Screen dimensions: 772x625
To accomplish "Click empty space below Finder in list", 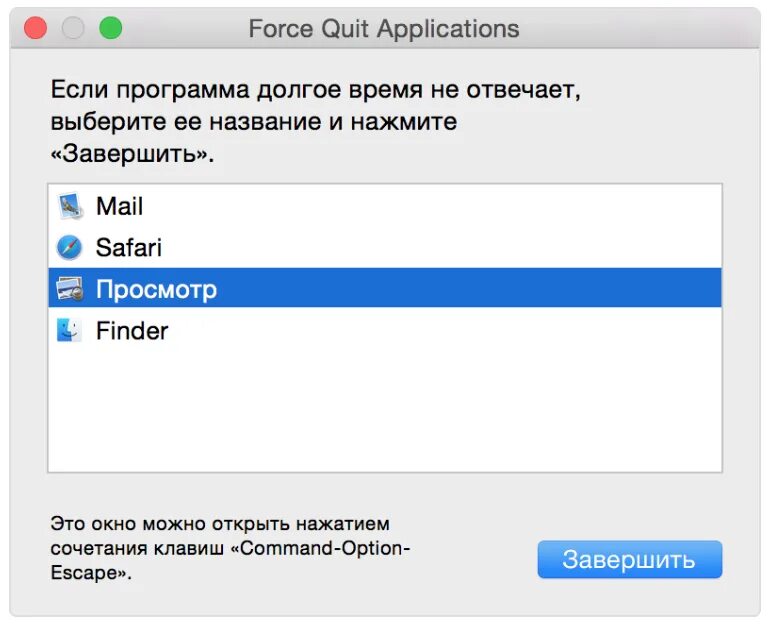I will 384,410.
